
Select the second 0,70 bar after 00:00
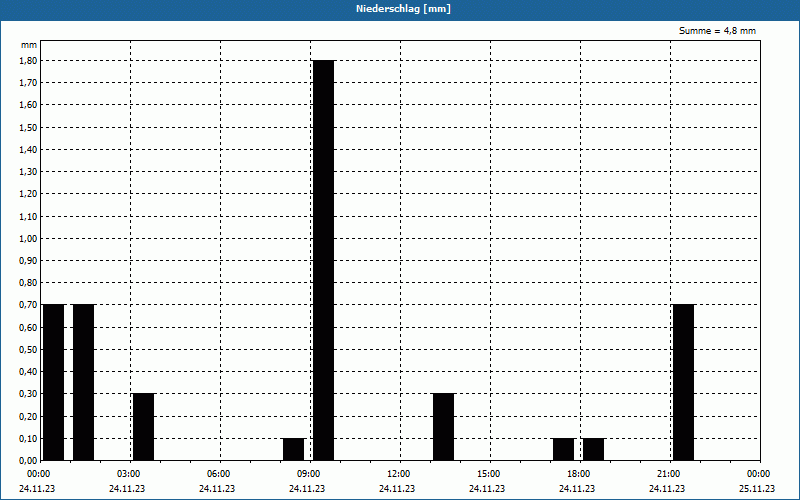(x=84, y=383)
